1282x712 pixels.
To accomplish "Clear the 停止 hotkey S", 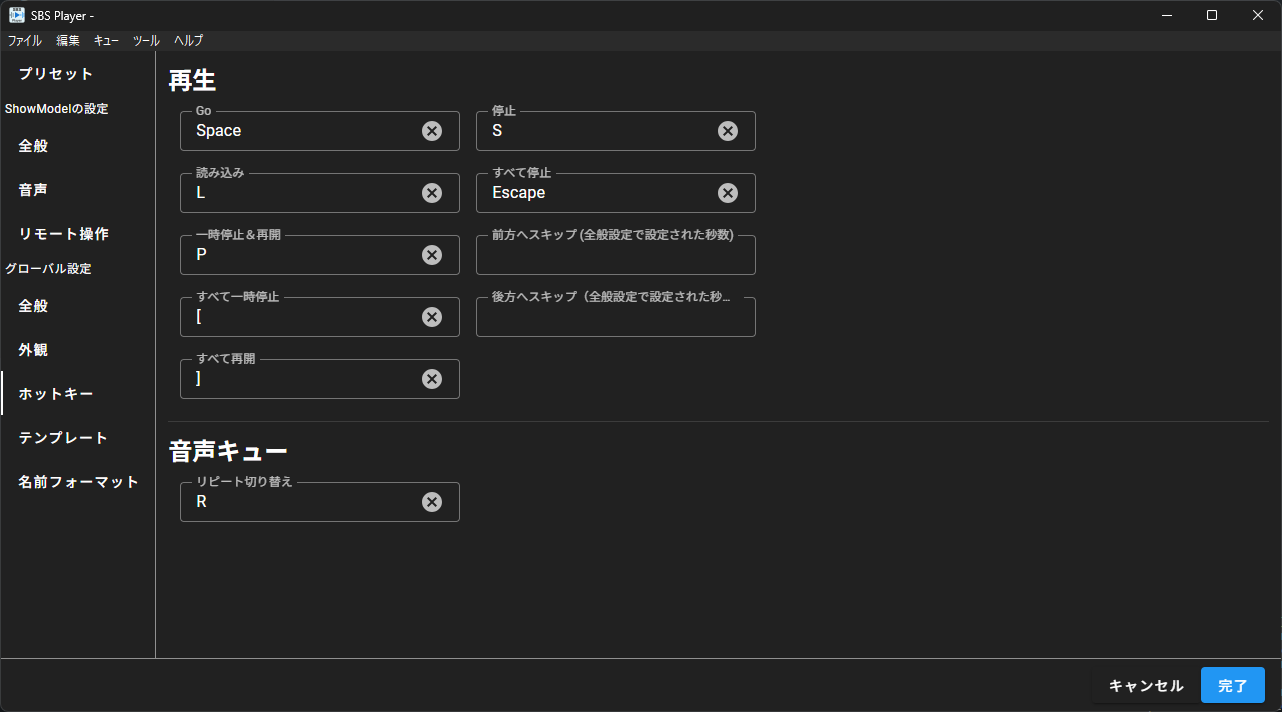I will click(727, 130).
